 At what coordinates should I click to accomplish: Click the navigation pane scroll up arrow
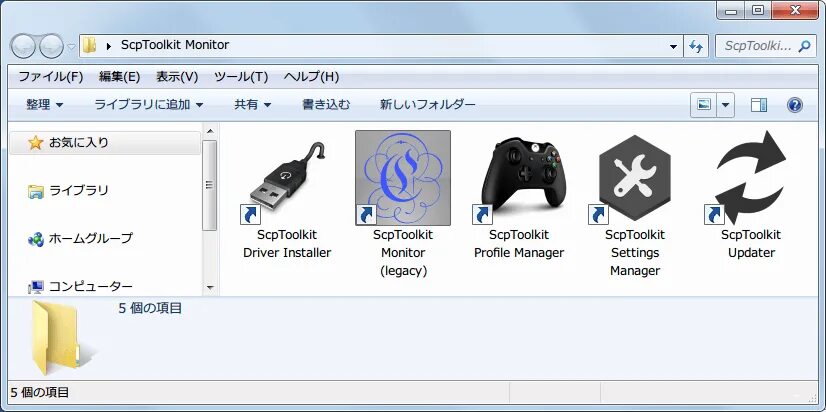coord(210,131)
